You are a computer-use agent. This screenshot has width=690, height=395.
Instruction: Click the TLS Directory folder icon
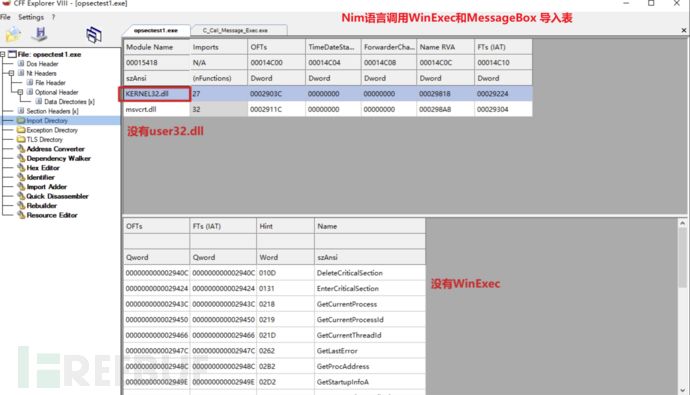pos(21,139)
